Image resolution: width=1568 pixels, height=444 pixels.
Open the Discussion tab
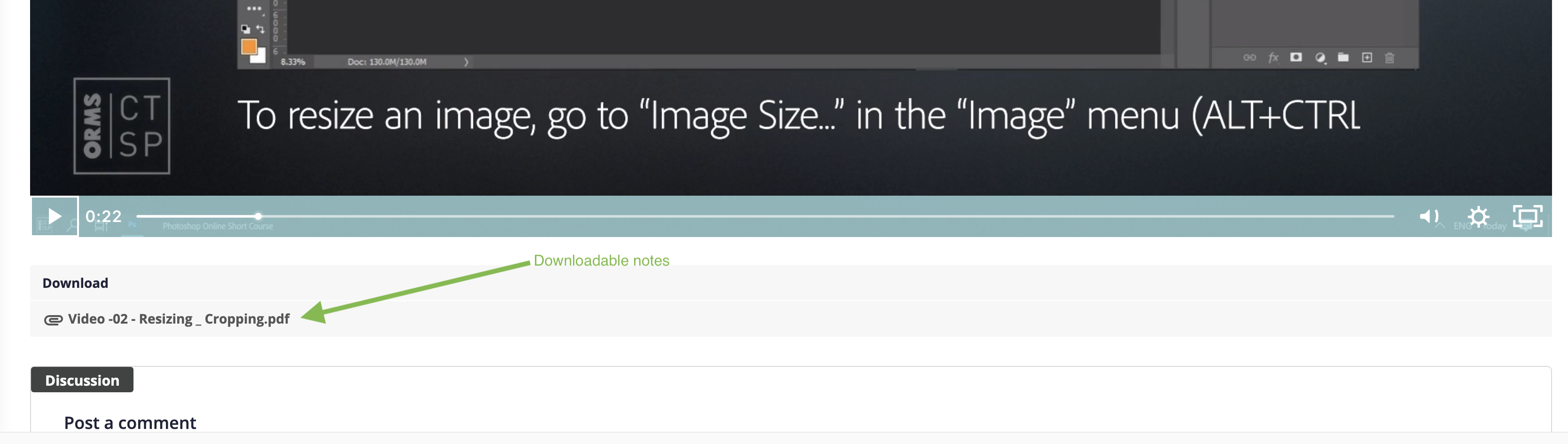point(82,380)
